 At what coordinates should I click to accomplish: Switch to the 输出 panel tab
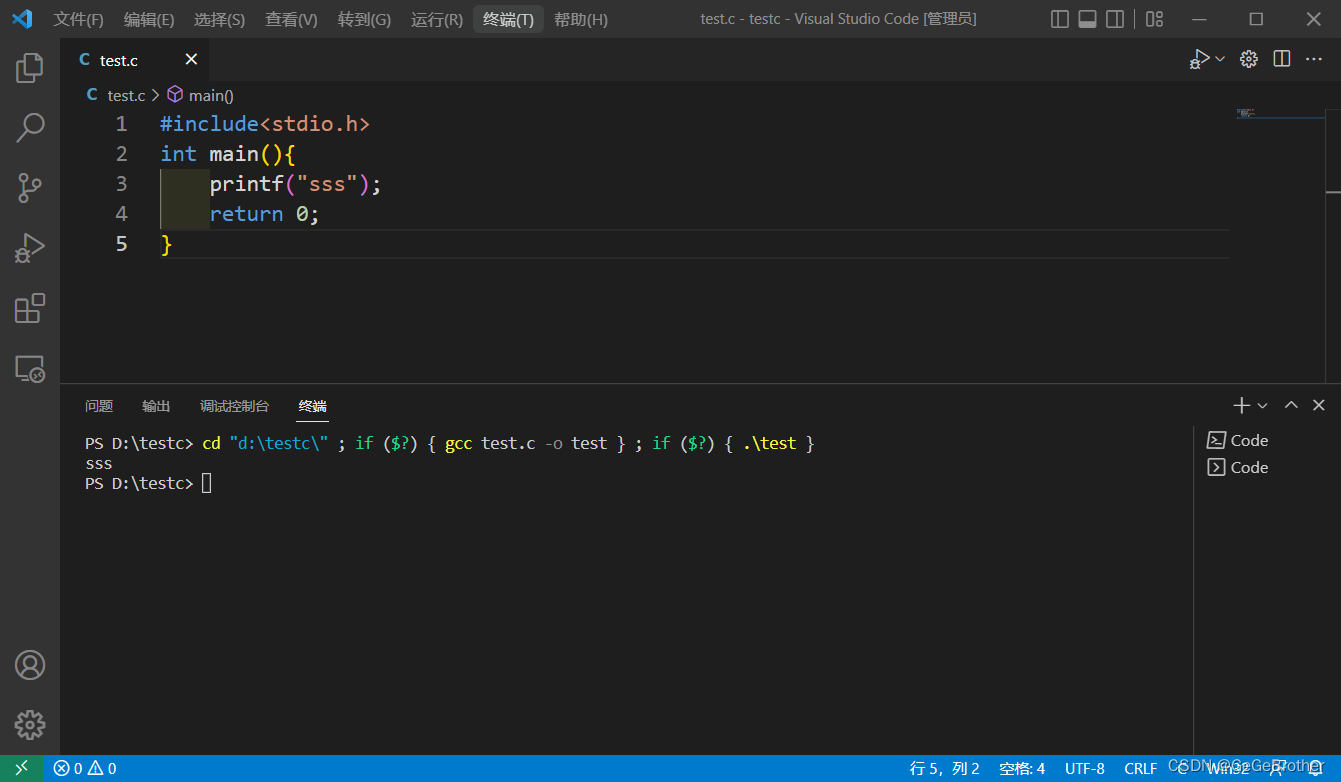coord(156,406)
